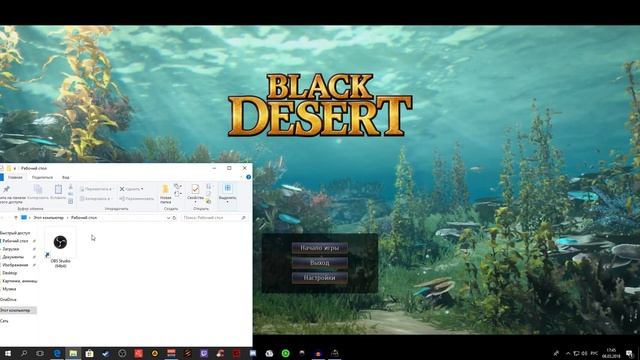Open Twitch icon on the taskbar
Screen dimensions: 640x360
[x=204, y=353]
